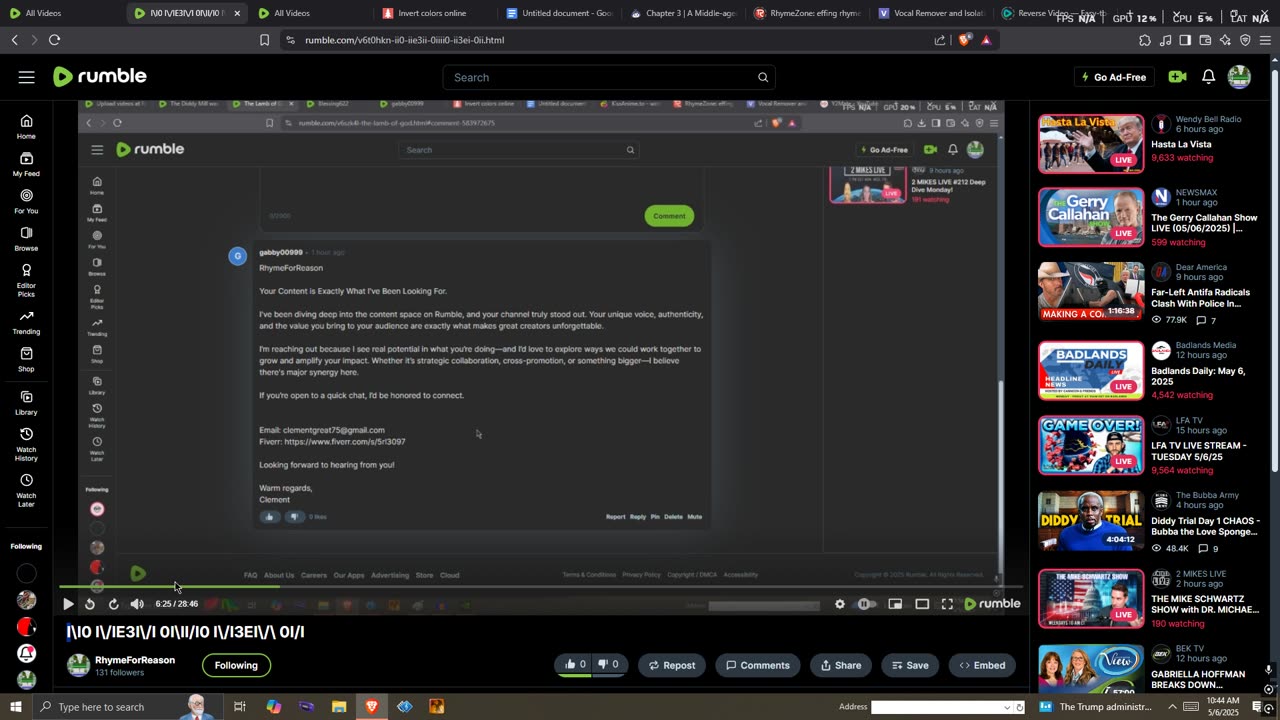Toggle the player autoplay switch

pyautogui.click(x=866, y=604)
